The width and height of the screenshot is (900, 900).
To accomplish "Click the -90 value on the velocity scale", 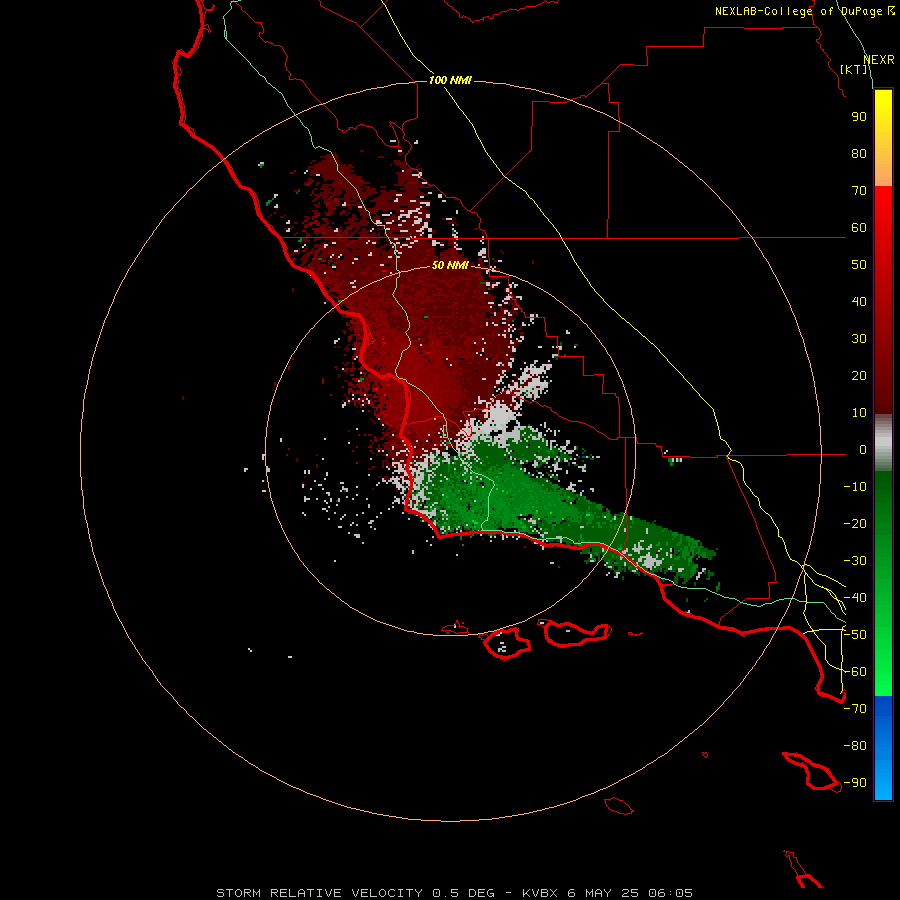I will tap(855, 783).
